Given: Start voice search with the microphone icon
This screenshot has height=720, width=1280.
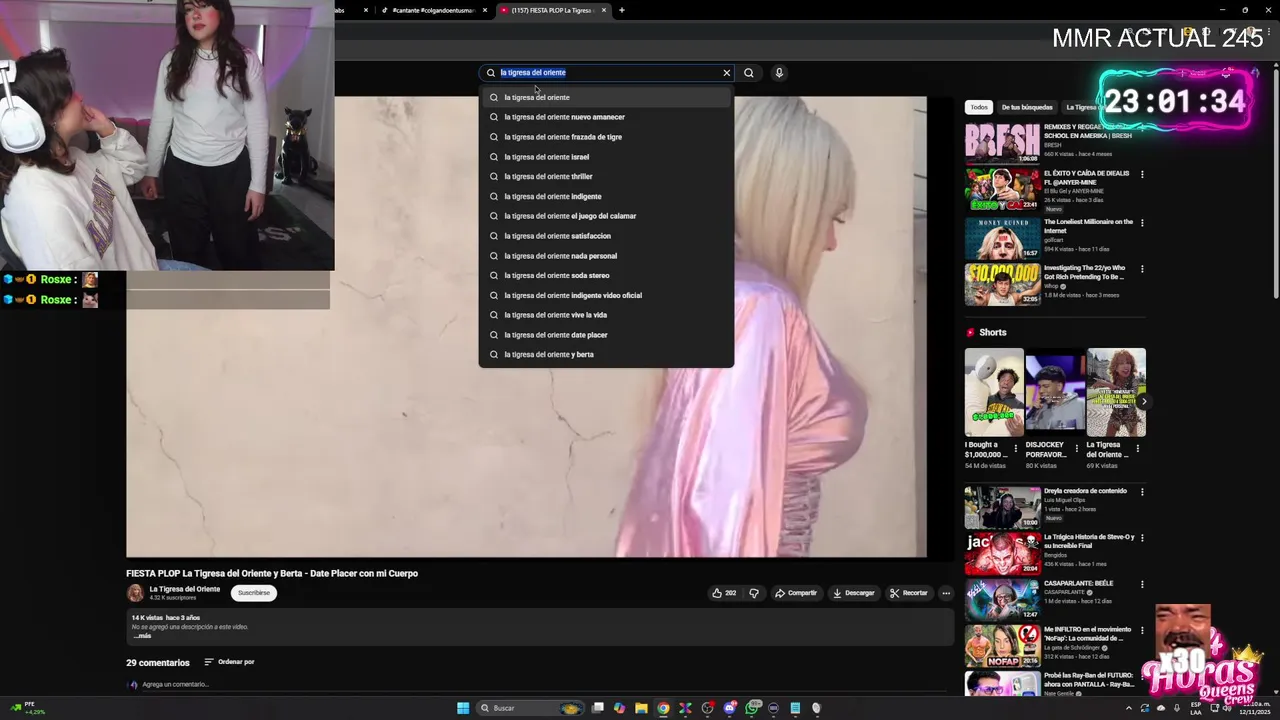Looking at the screenshot, I should pos(779,73).
